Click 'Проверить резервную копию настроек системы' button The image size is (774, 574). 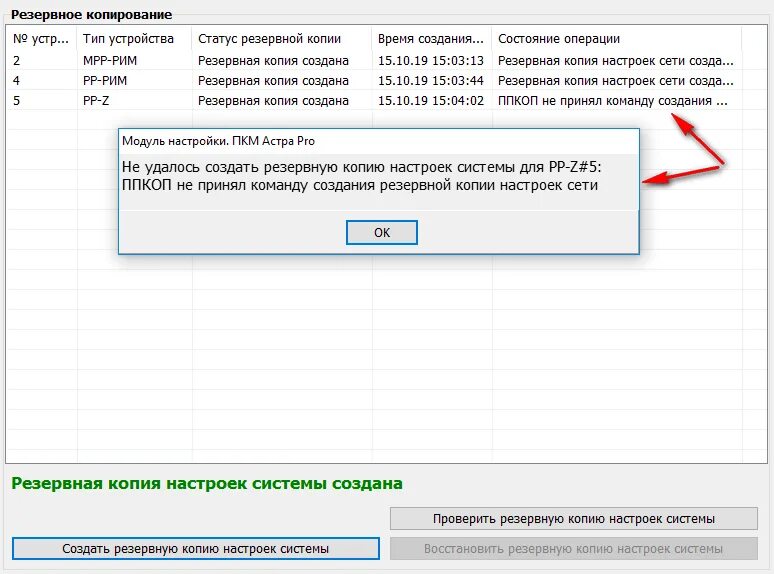click(574, 519)
